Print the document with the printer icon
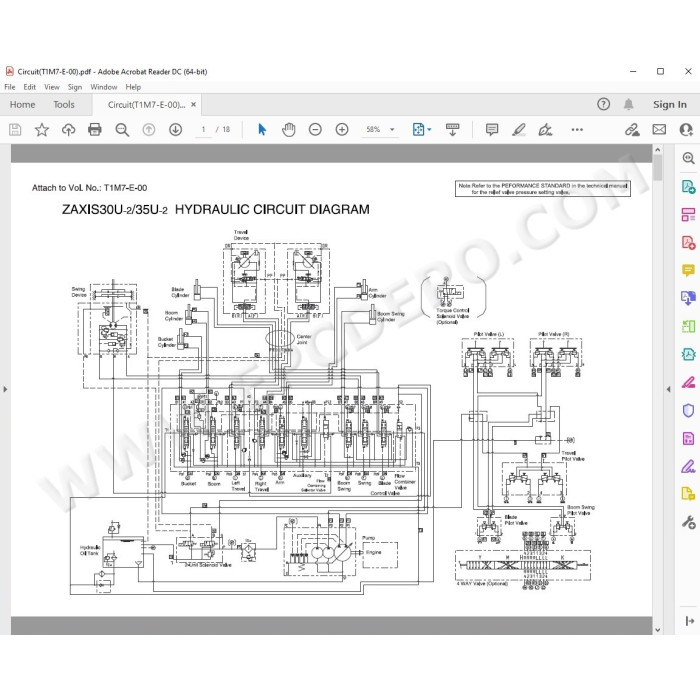The image size is (700, 700). coord(95,130)
